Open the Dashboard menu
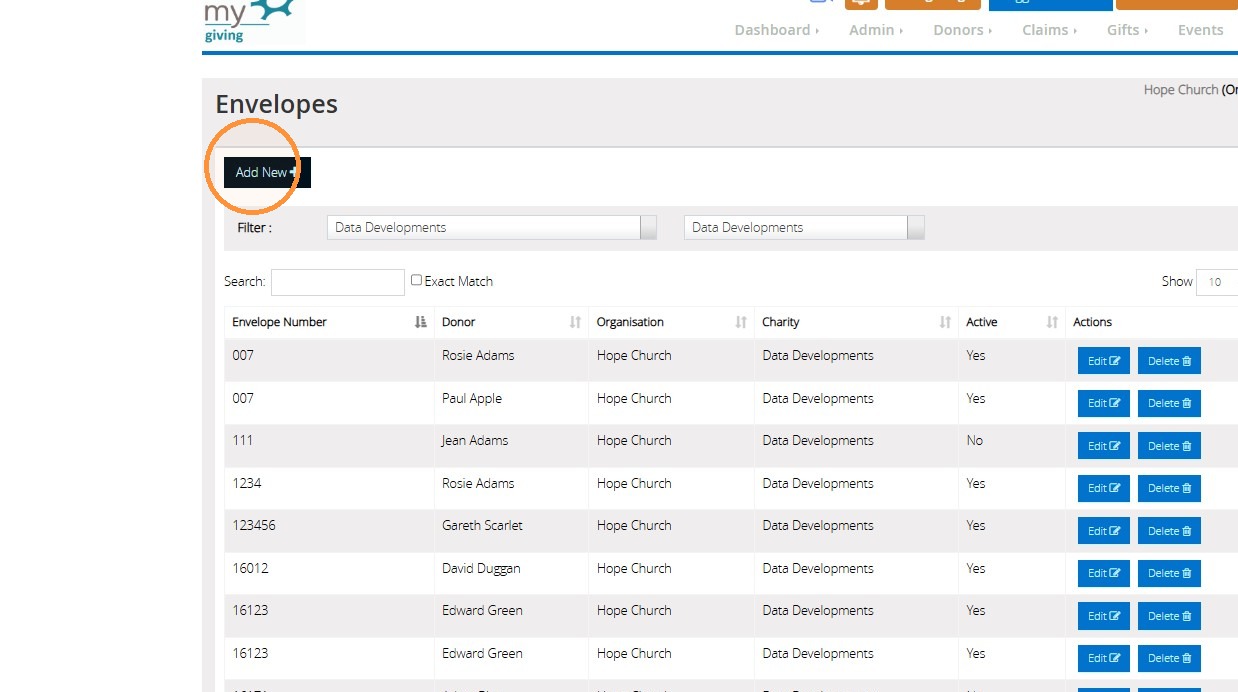Viewport: 1238px width, 692px height. click(776, 30)
